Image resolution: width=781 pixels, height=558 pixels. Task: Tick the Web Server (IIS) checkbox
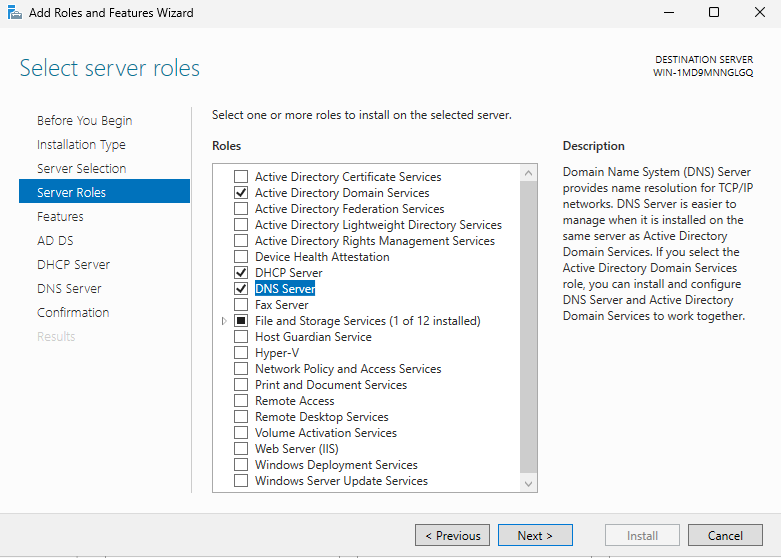[240, 449]
